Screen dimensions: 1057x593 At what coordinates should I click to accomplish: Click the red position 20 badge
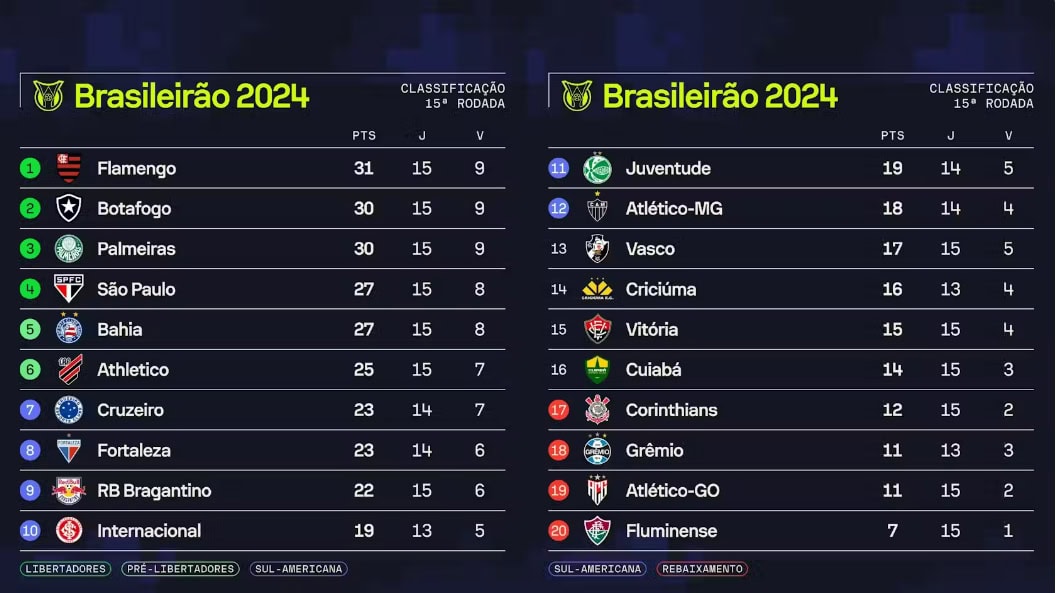tap(558, 531)
